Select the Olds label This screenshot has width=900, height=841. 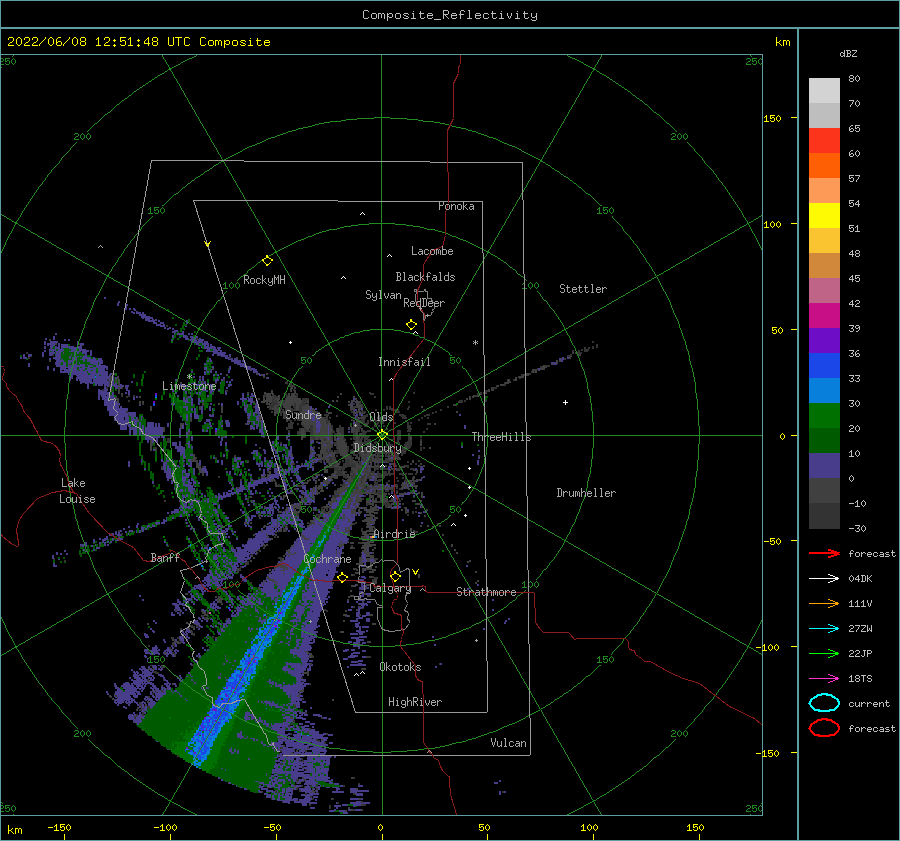tap(381, 417)
